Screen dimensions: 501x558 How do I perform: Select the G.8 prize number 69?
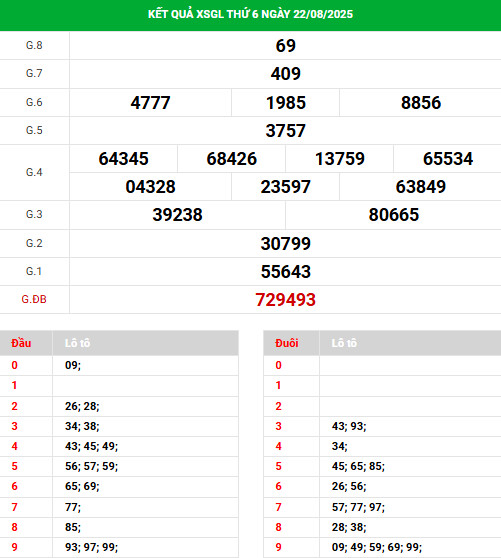285,46
